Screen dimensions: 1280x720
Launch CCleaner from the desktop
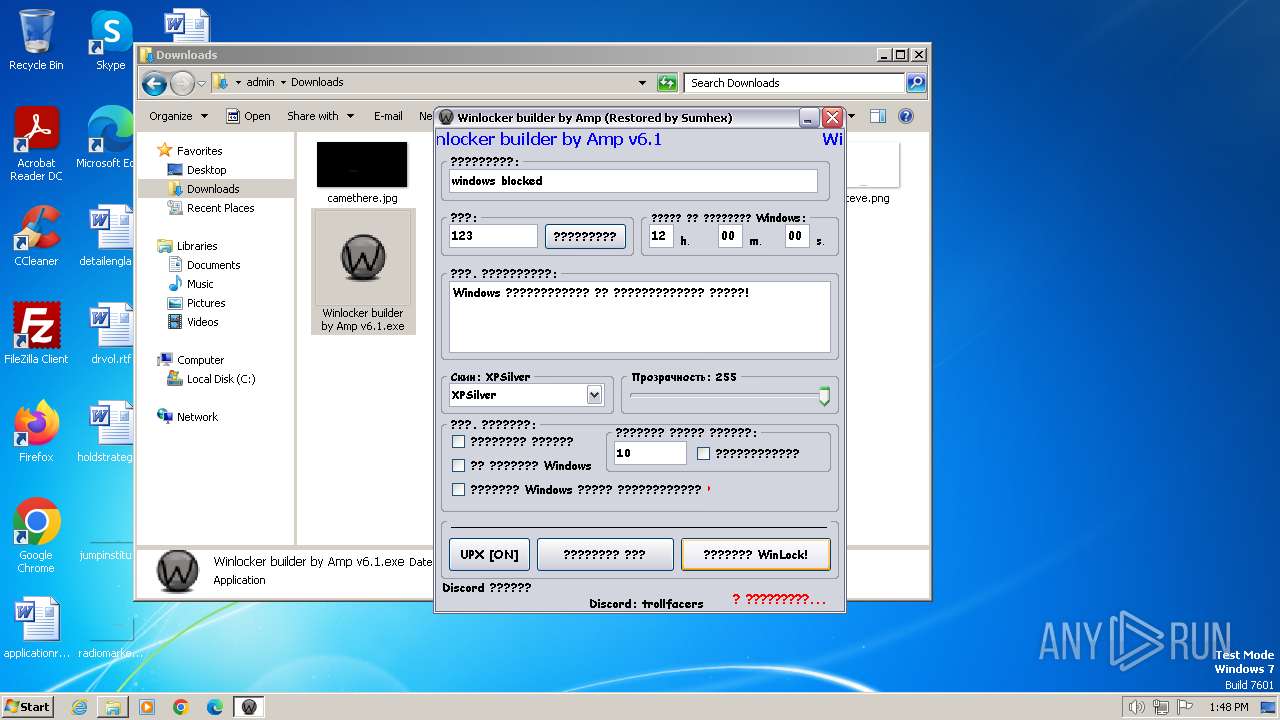36,236
